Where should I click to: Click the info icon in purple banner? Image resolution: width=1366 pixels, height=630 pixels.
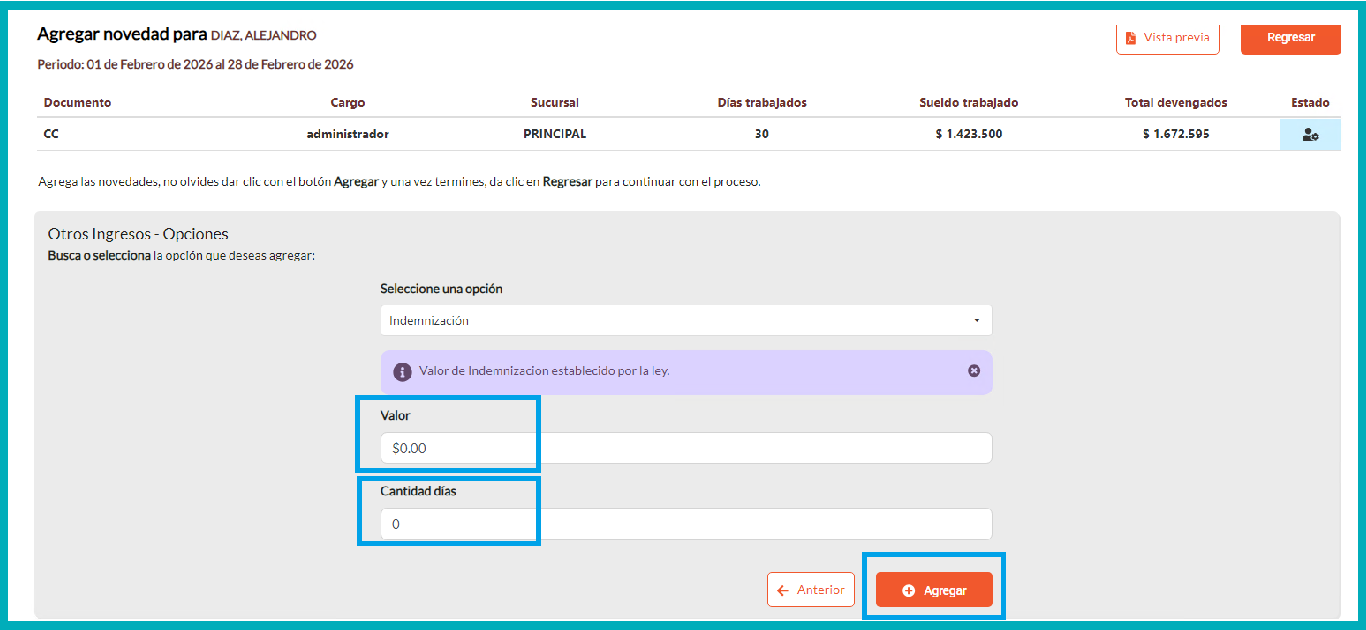[403, 372]
